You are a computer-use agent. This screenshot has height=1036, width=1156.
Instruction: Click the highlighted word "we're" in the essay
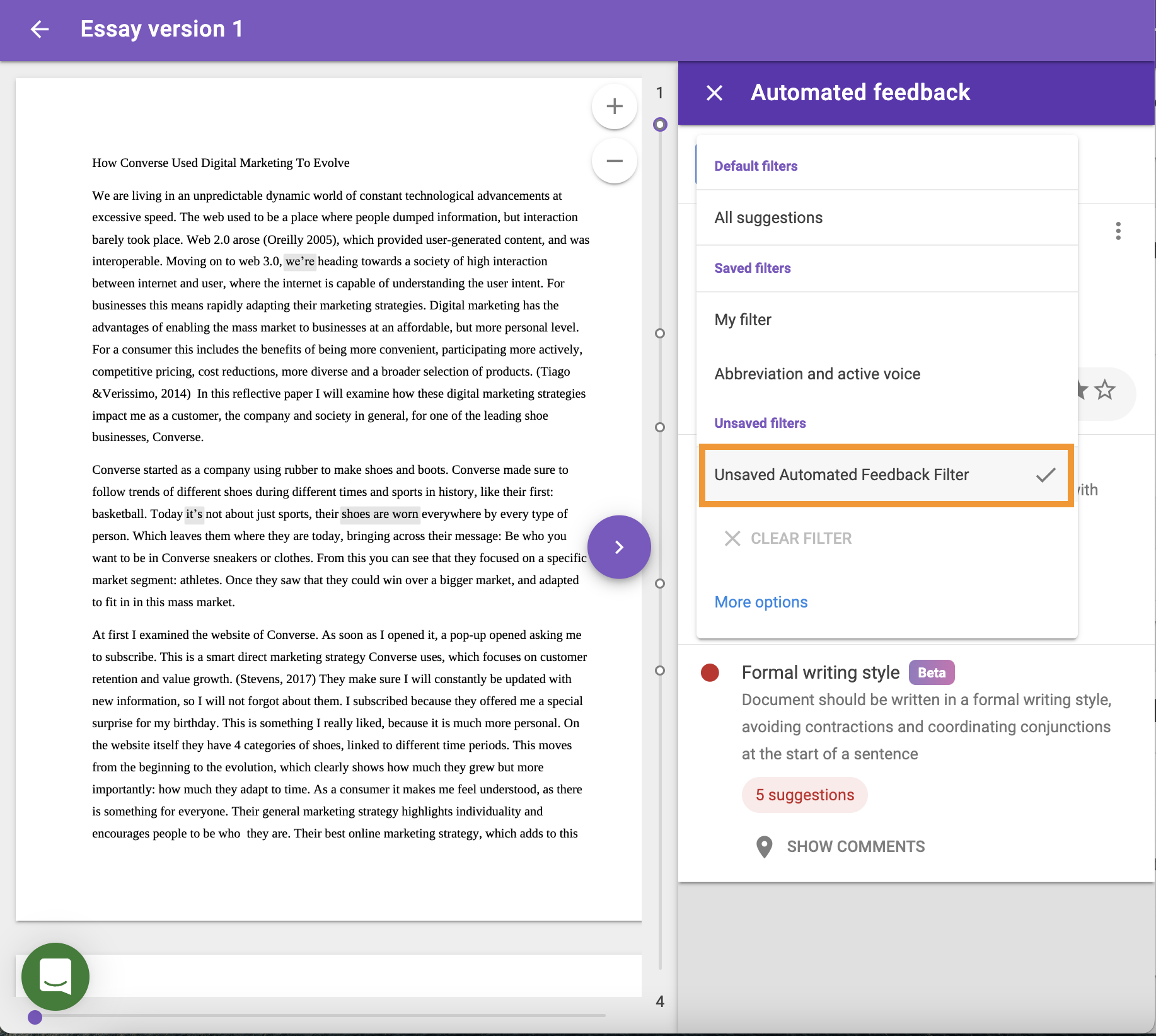(300, 261)
